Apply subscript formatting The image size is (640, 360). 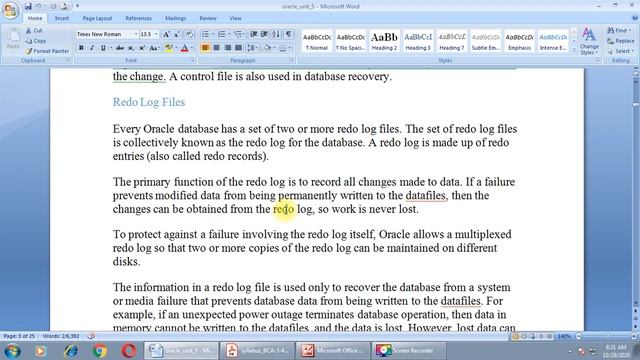click(131, 48)
